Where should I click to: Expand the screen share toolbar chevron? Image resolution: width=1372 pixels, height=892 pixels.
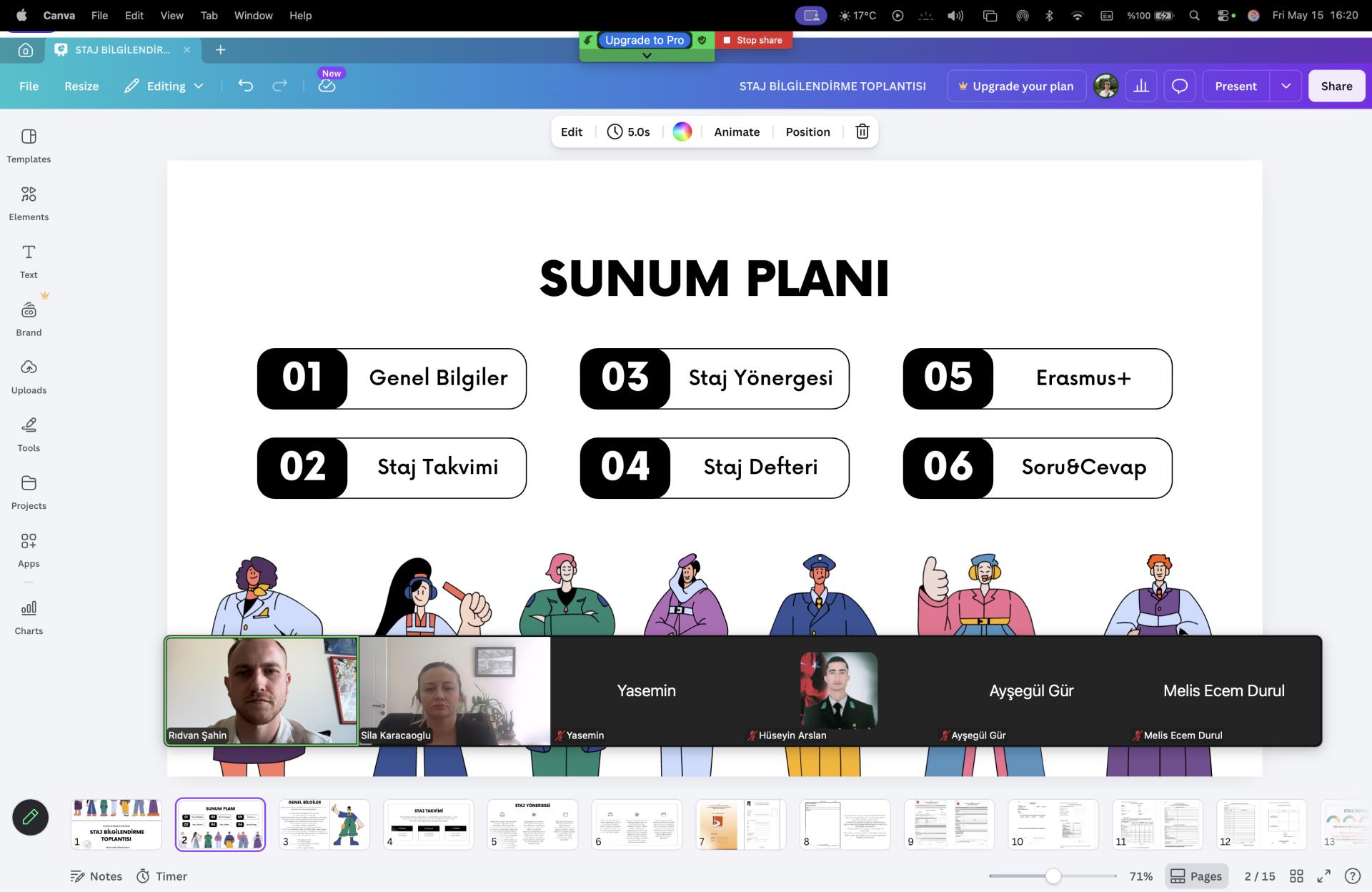pyautogui.click(x=647, y=56)
